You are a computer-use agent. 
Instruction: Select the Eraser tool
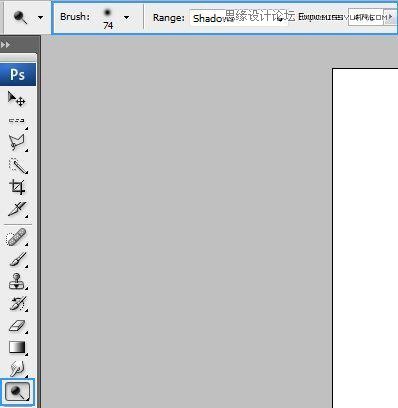coord(17,326)
